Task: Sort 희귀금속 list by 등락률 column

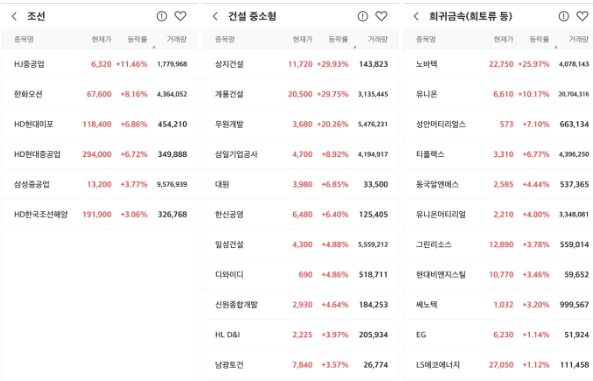Action: coord(539,39)
